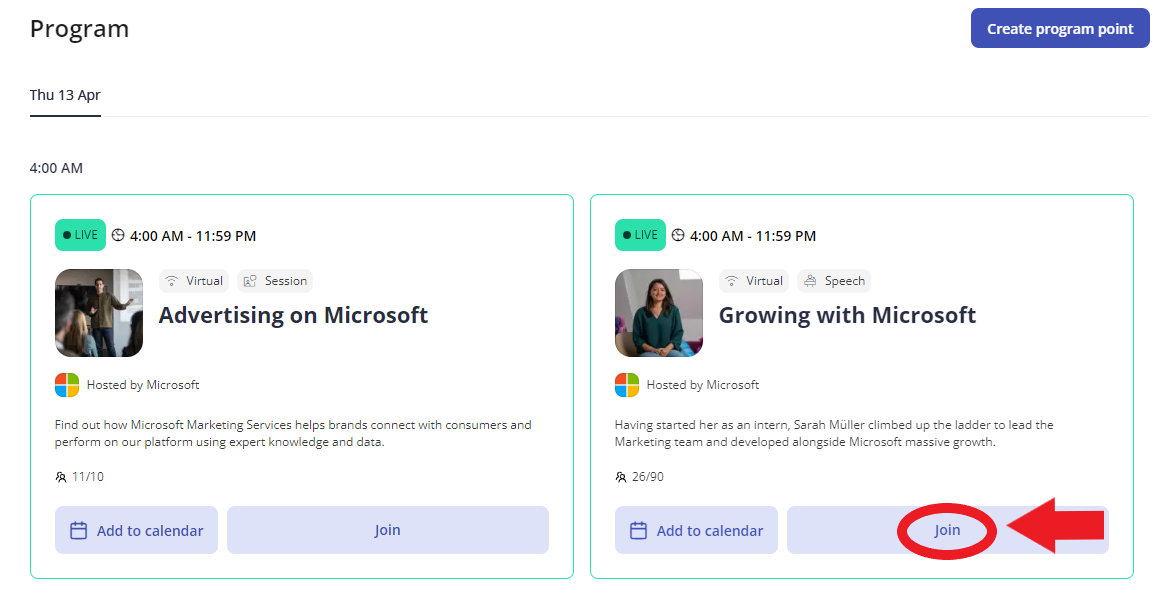Click the Speech type tag

pos(834,281)
